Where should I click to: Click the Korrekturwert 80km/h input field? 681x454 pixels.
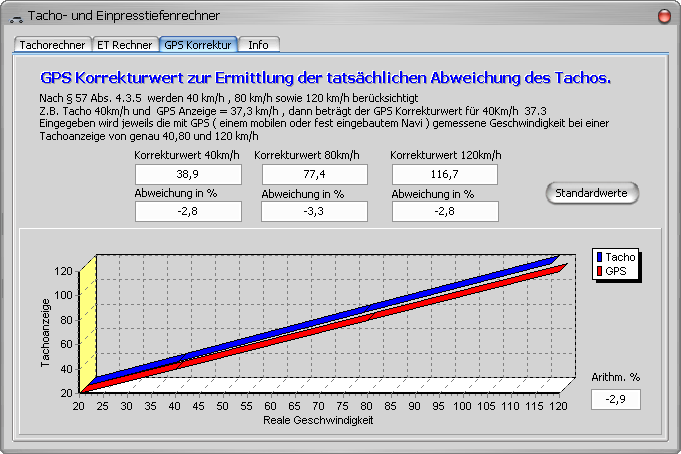pyautogui.click(x=314, y=174)
